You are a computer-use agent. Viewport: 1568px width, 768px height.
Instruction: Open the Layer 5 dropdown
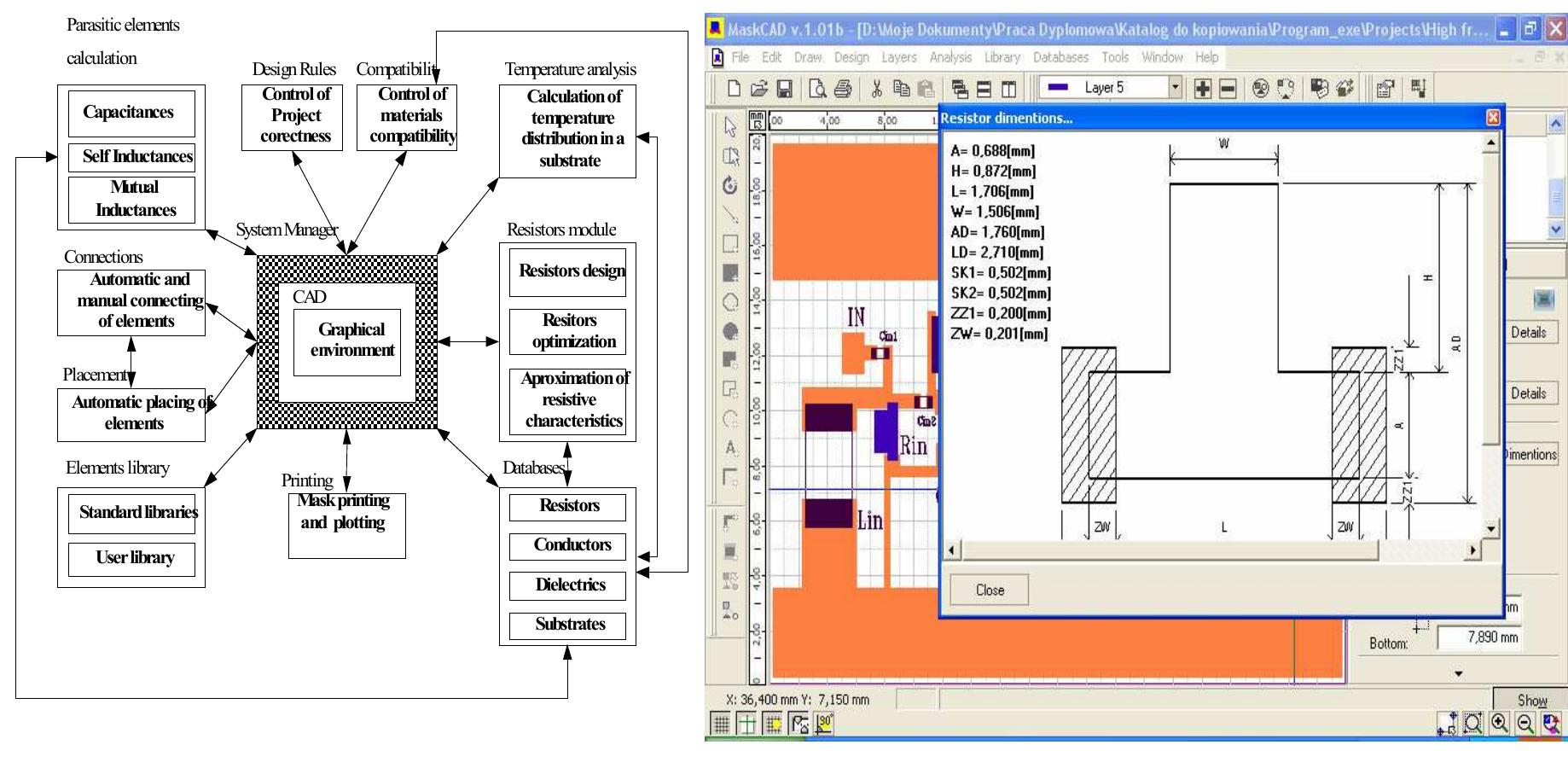pos(1175,87)
